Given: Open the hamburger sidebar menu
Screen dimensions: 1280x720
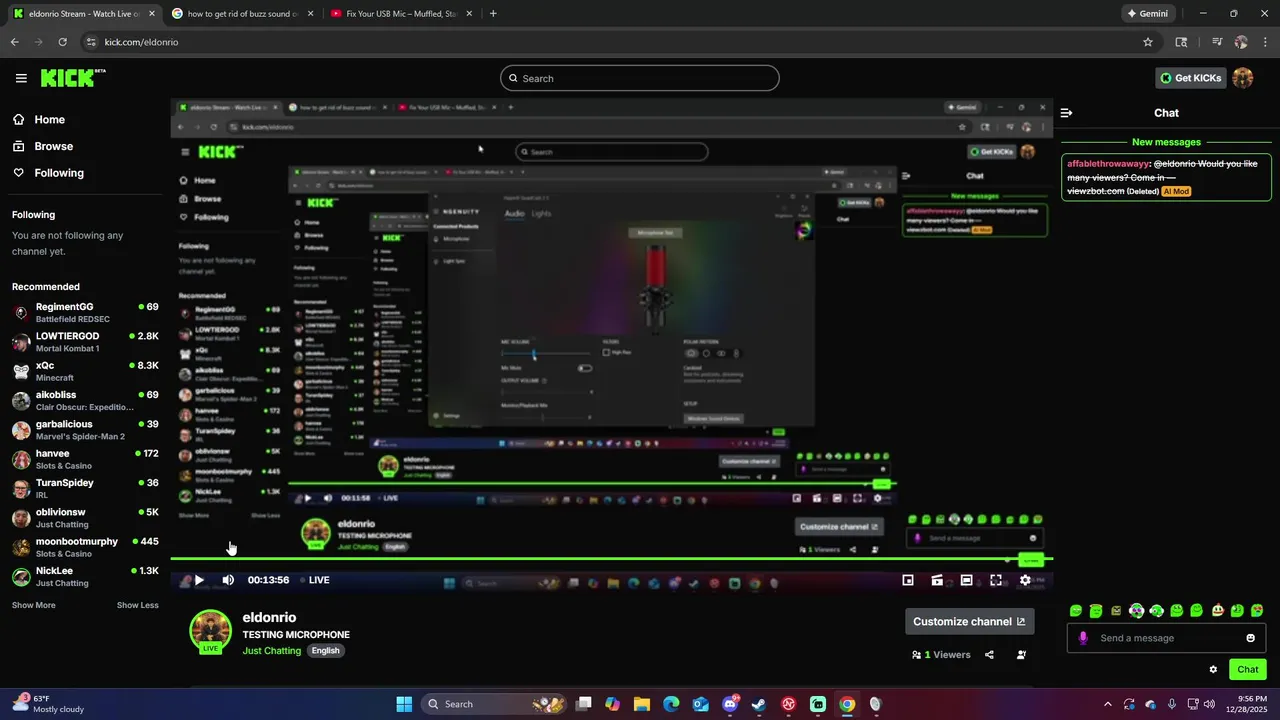Looking at the screenshot, I should [x=21, y=78].
